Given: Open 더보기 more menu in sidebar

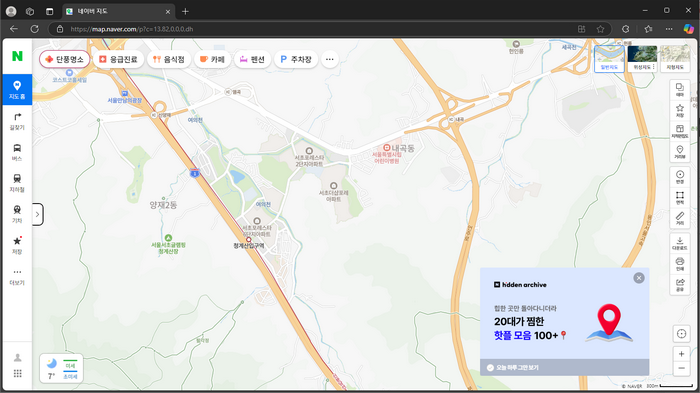Looking at the screenshot, I should [17, 276].
